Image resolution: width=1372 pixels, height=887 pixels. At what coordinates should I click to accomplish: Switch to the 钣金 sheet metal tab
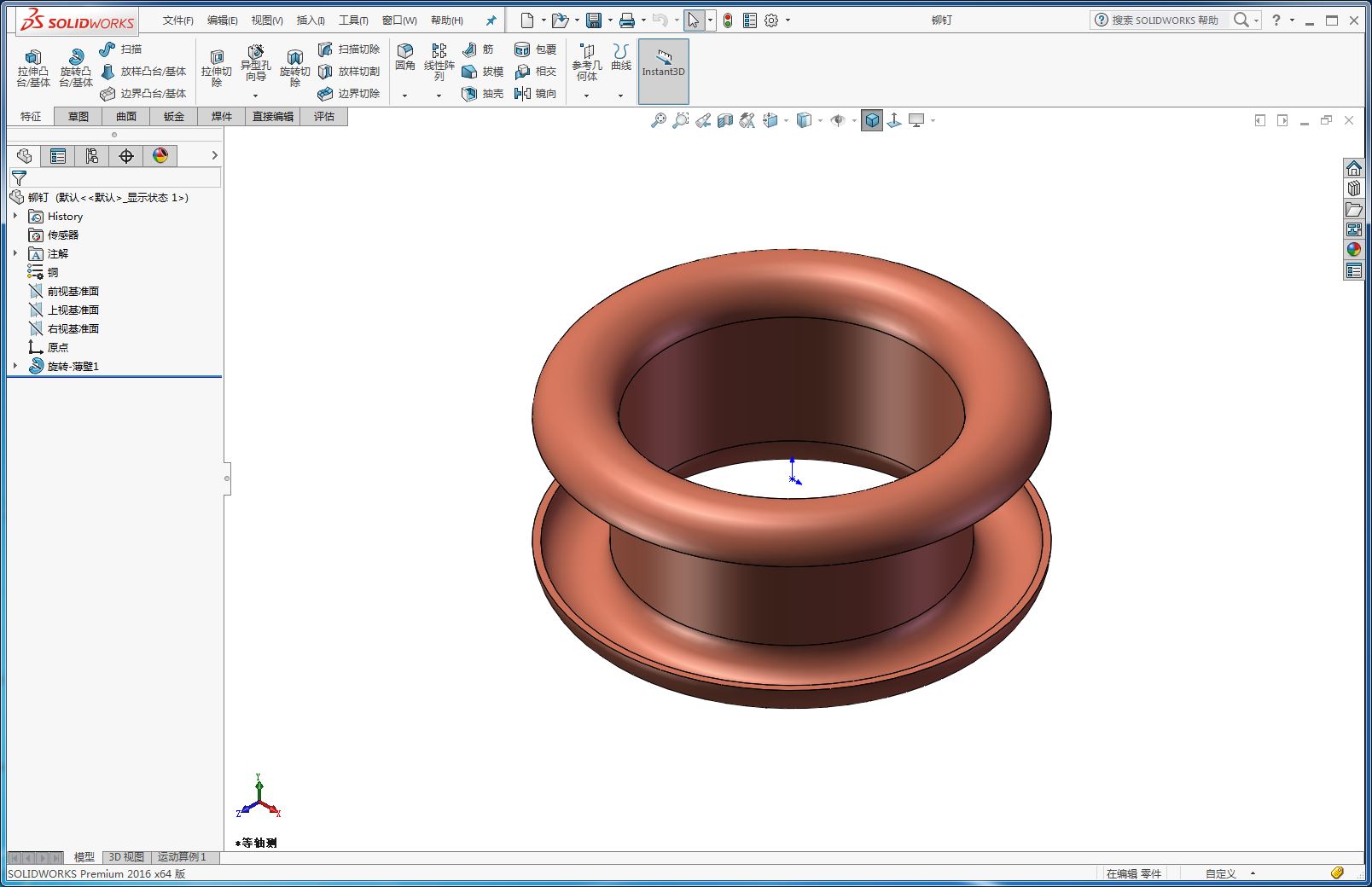click(x=174, y=117)
